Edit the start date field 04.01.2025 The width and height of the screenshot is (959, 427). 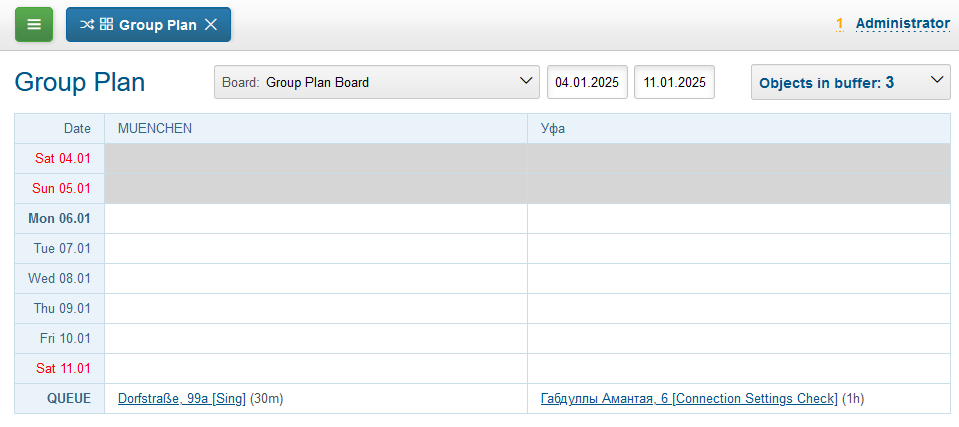pyautogui.click(x=587, y=82)
